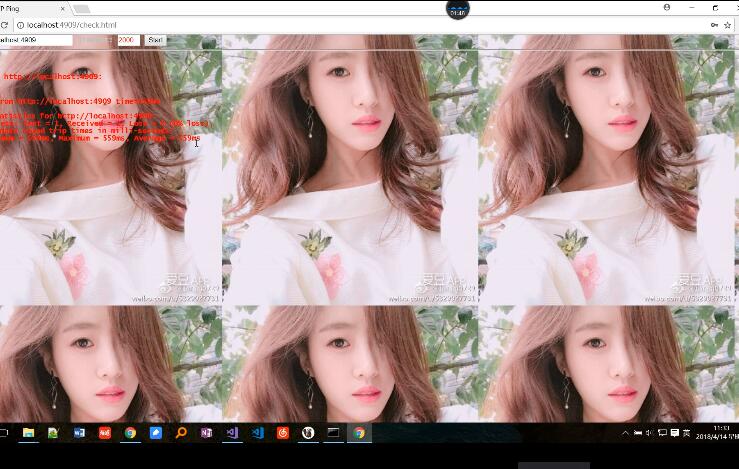The height and width of the screenshot is (469, 739).
Task: Open blue Visual Studio Code on taskbar
Action: coord(257,433)
